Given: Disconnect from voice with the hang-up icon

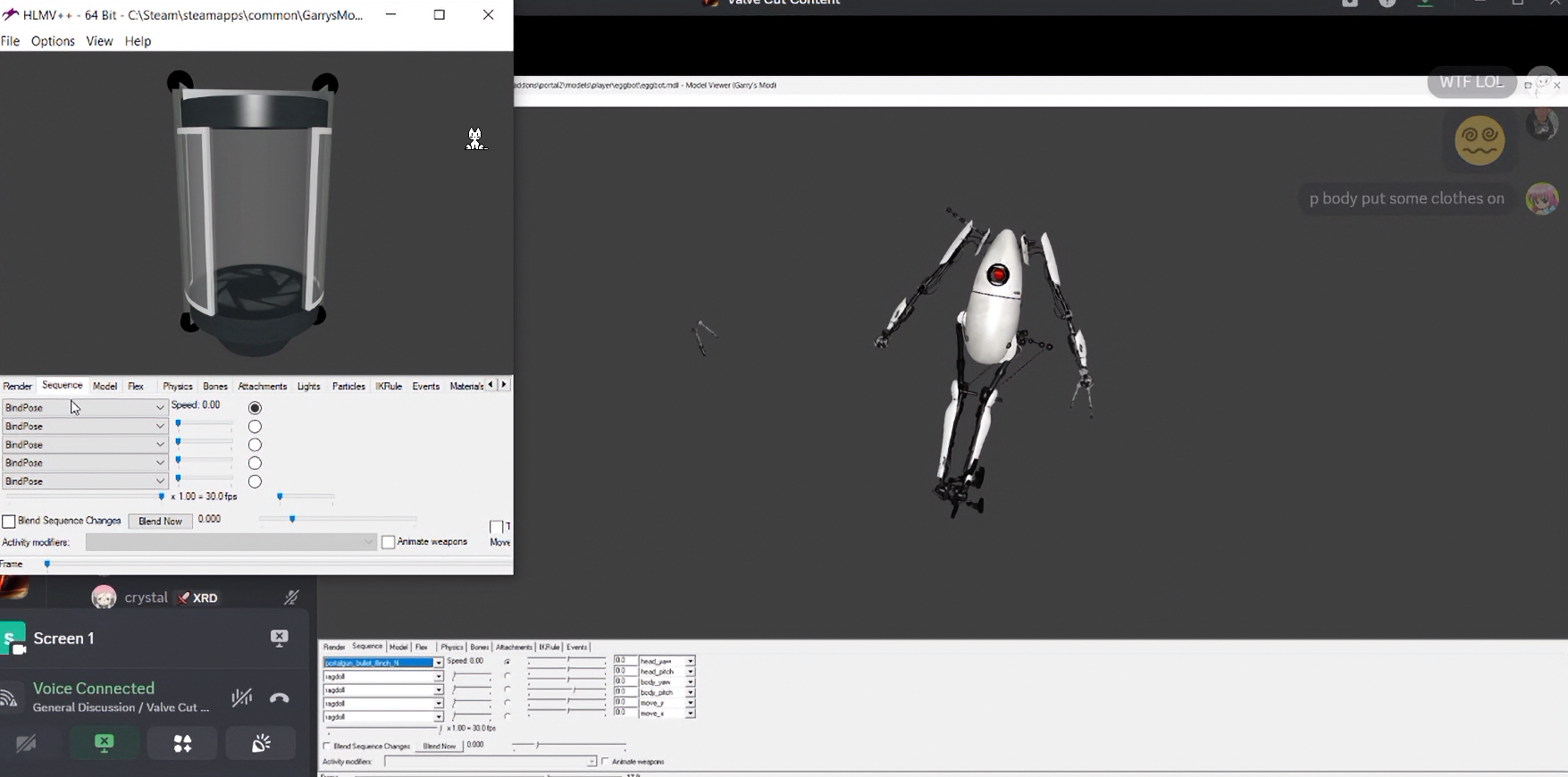Looking at the screenshot, I should (280, 698).
